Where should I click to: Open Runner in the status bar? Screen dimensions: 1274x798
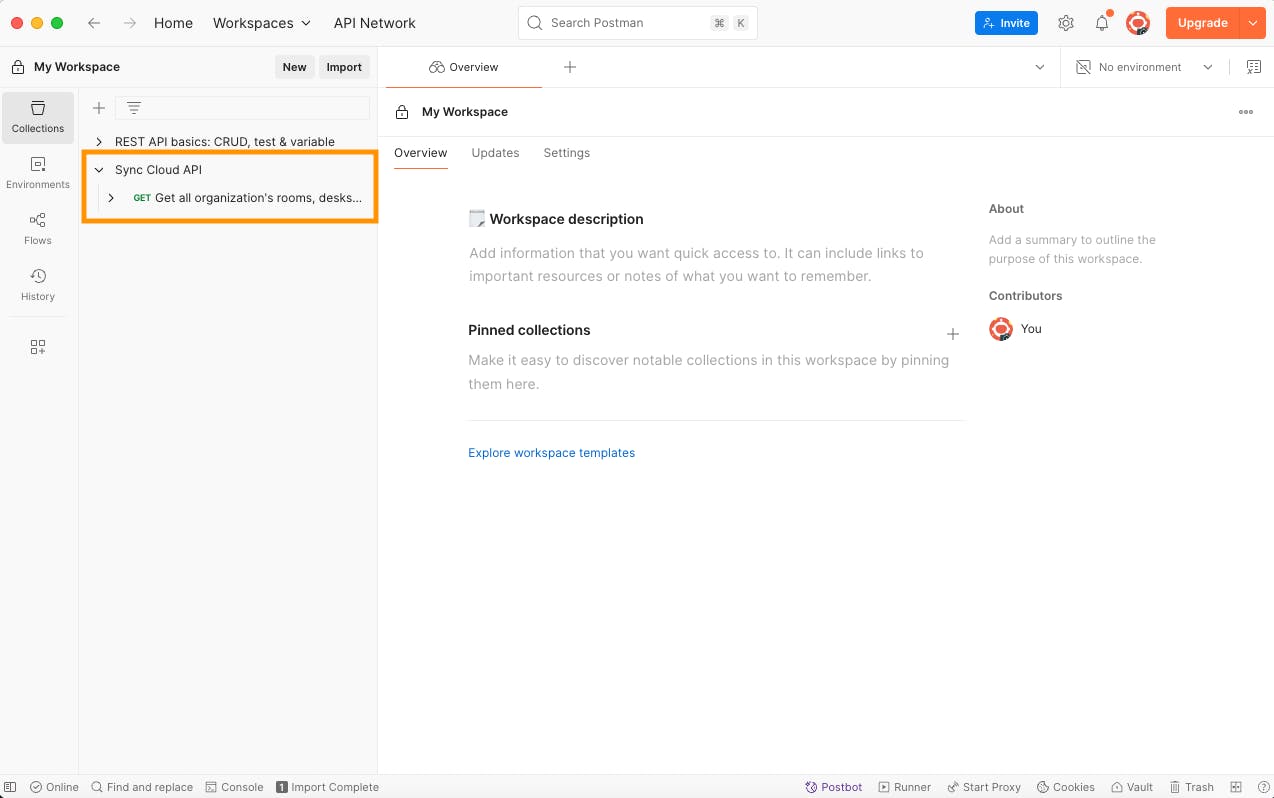pyautogui.click(x=904, y=787)
